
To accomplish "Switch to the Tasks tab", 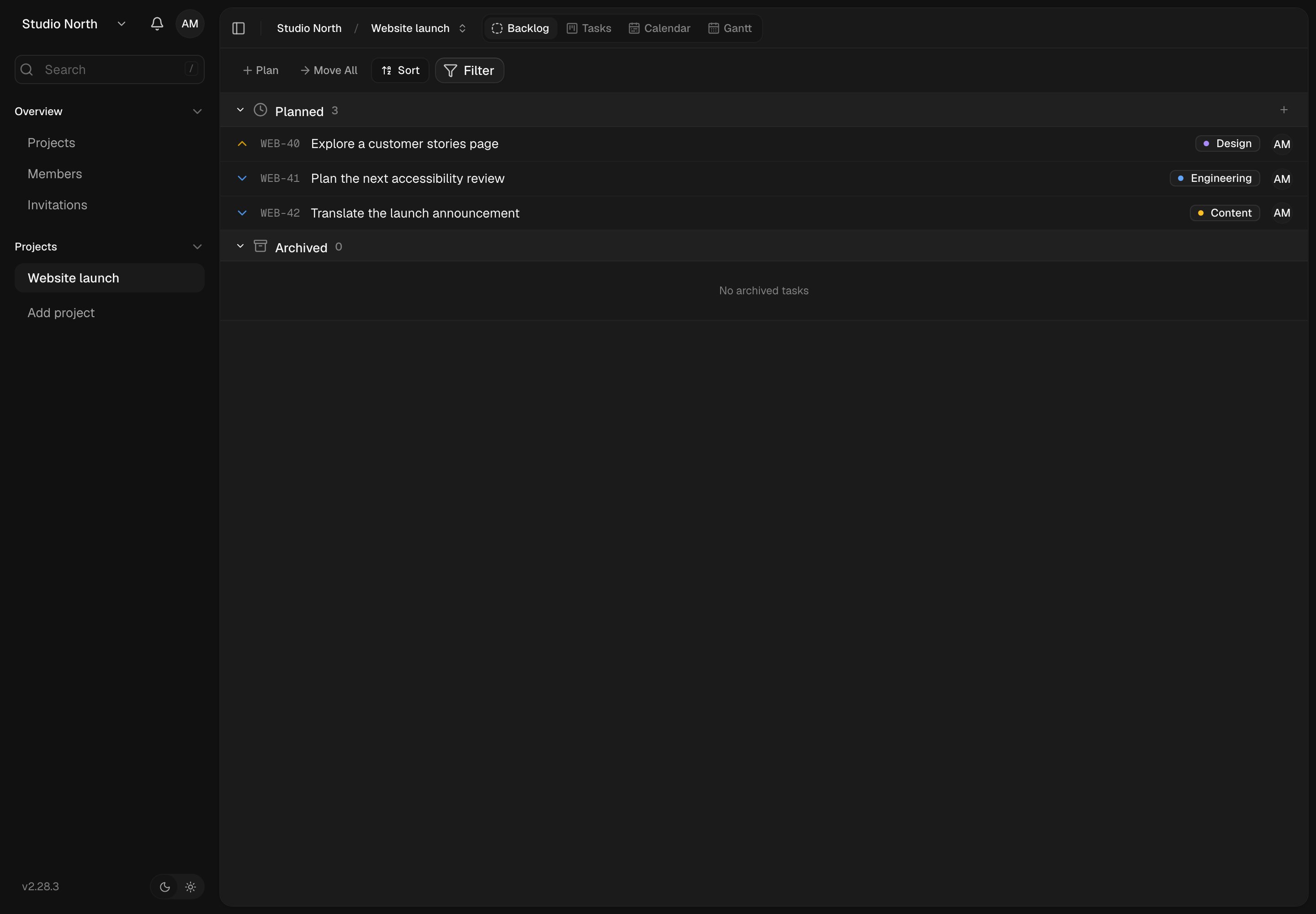I will (x=589, y=28).
